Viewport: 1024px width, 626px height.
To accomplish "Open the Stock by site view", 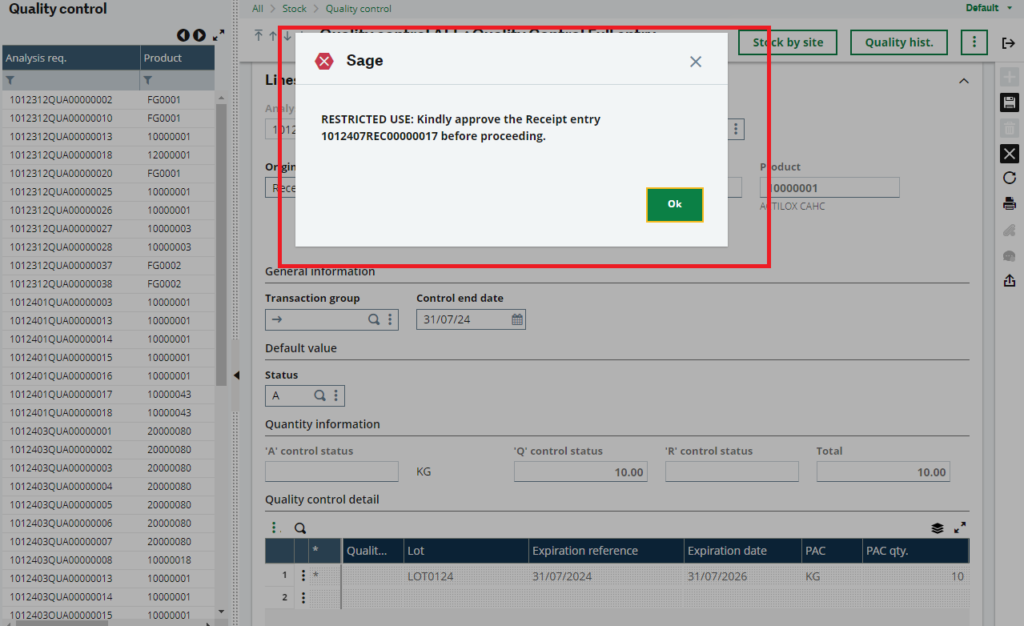I will point(788,42).
